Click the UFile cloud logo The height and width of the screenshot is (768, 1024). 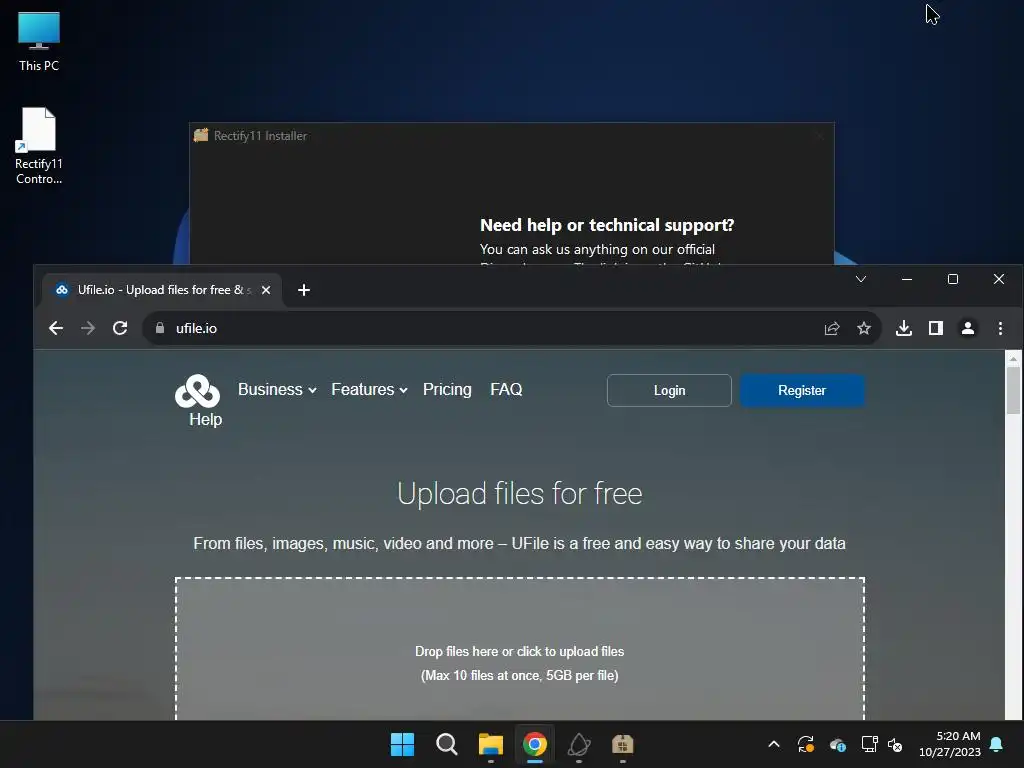197,391
